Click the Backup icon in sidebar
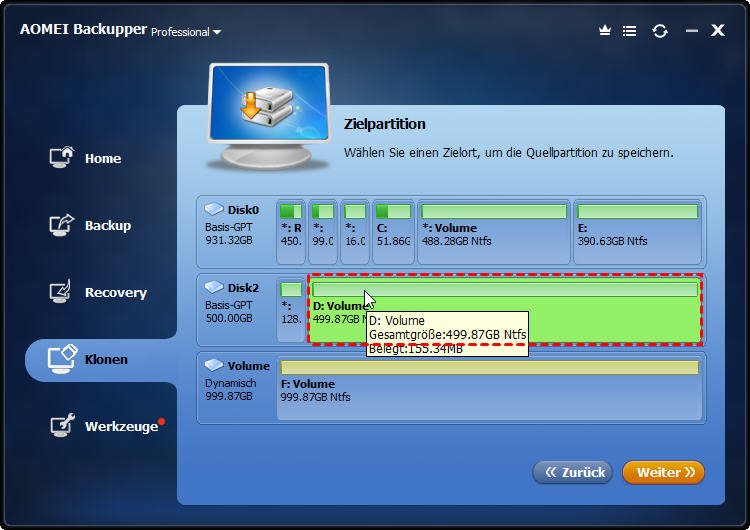The height and width of the screenshot is (530, 750). pyautogui.click(x=62, y=224)
